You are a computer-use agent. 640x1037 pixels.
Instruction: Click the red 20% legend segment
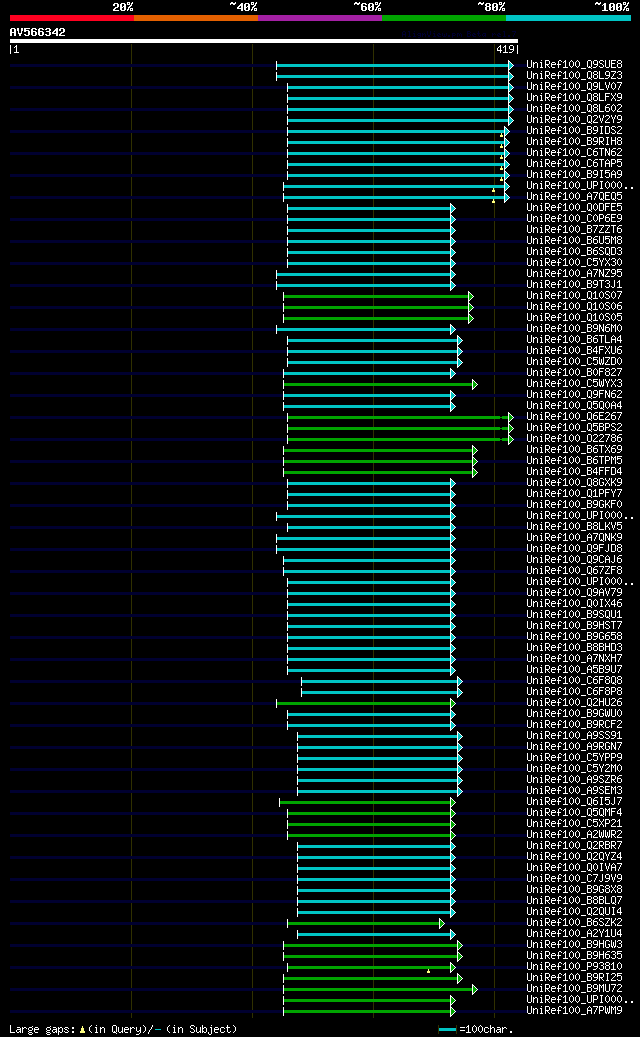coord(71,18)
